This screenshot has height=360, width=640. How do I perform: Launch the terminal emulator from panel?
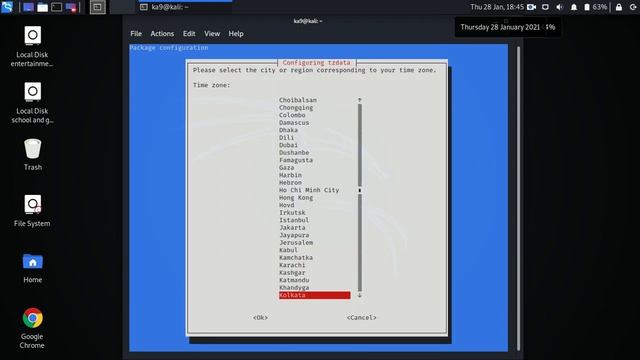pyautogui.click(x=57, y=7)
